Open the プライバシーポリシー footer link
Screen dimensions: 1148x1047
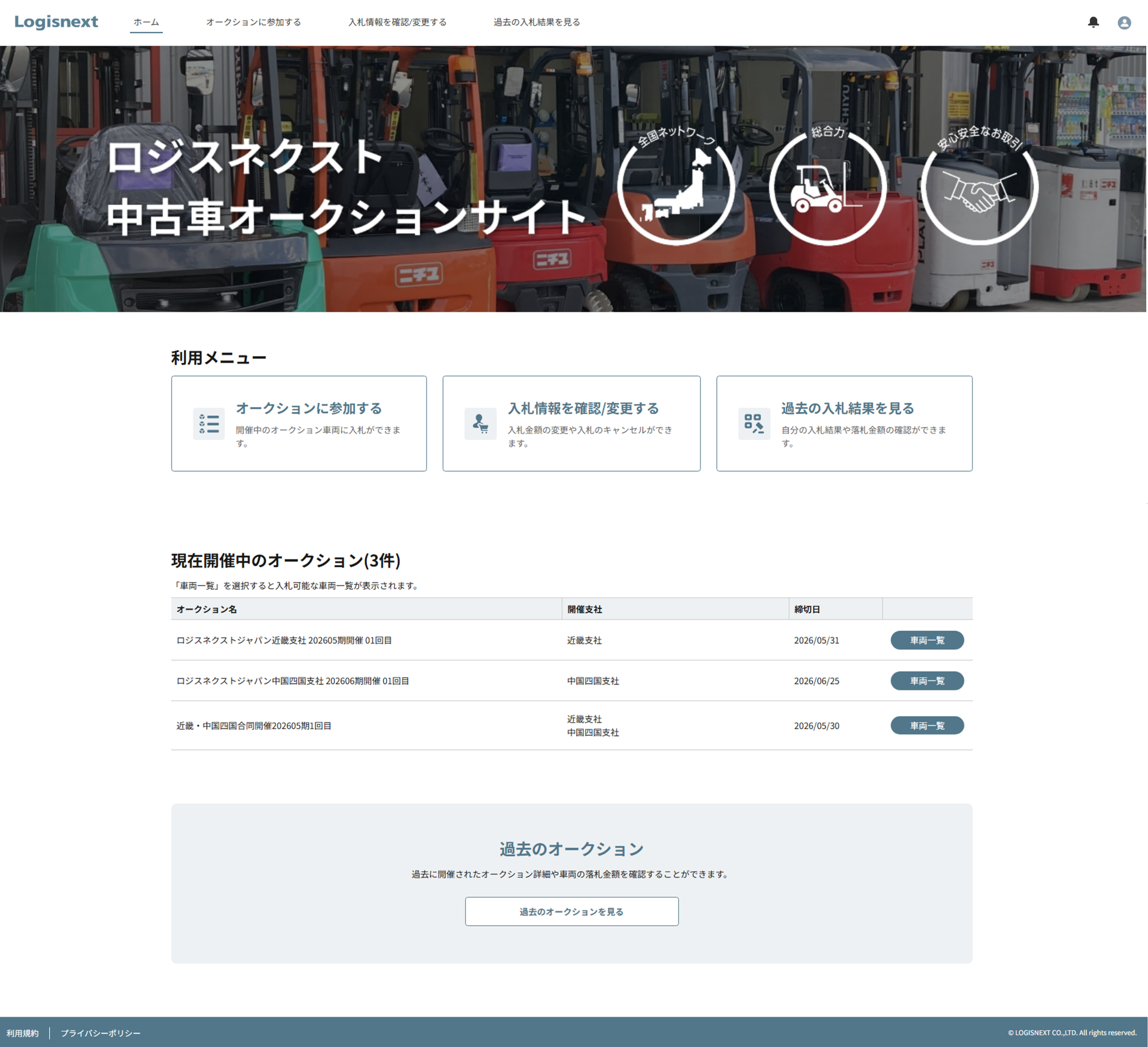pyautogui.click(x=100, y=1033)
